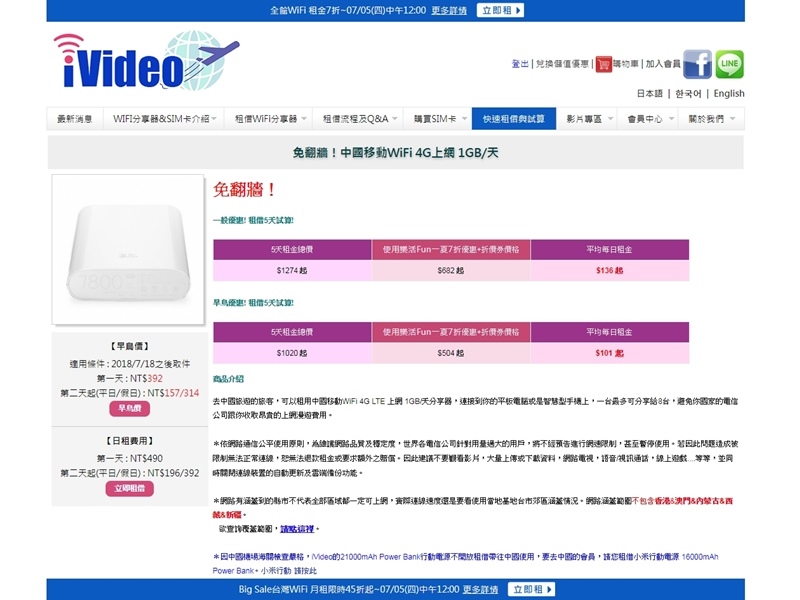Click 立即租 button in bottom banner
This screenshot has height=600, width=800.
532,589
